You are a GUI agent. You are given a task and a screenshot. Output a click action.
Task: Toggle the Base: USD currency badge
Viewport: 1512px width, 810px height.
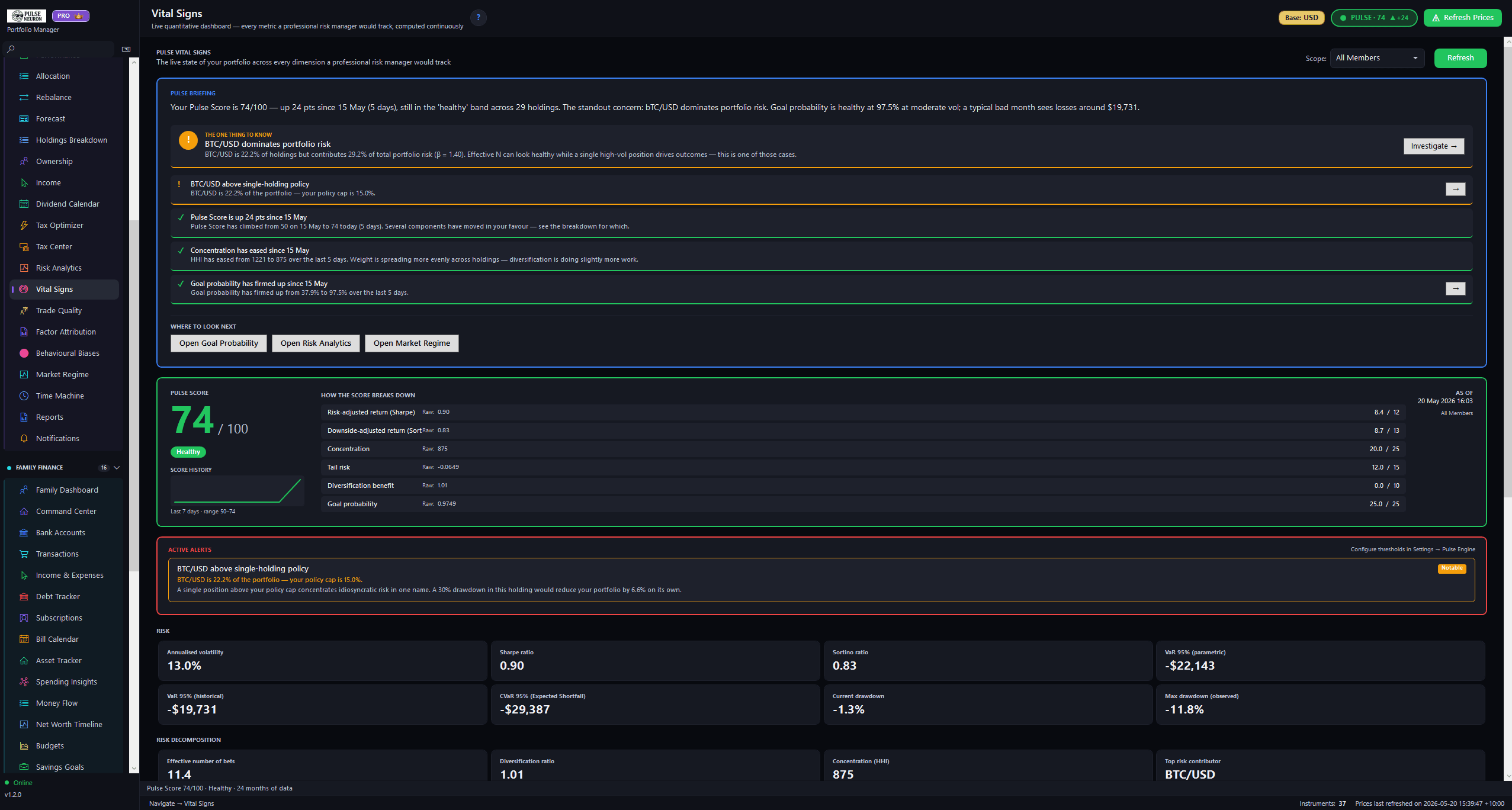[1302, 18]
